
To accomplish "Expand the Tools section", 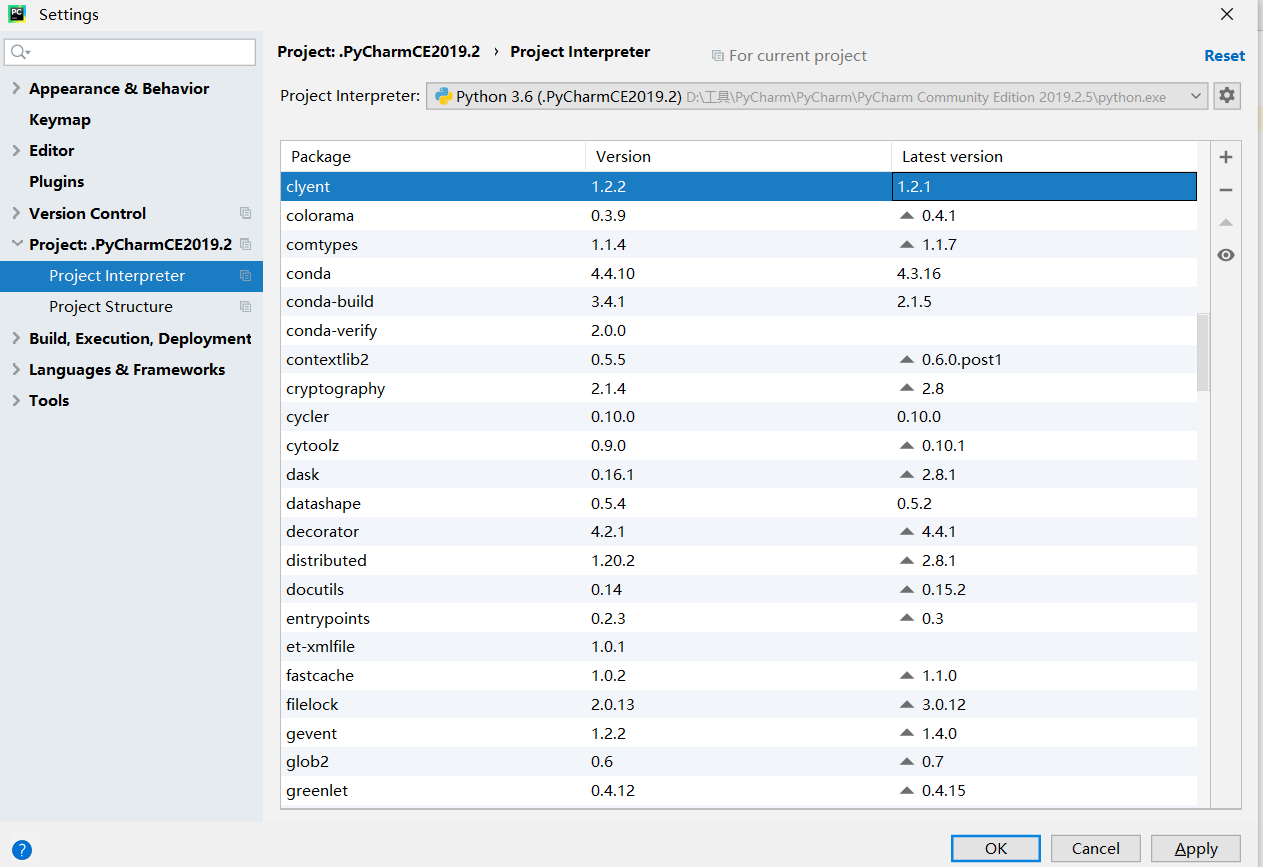I will pos(16,400).
